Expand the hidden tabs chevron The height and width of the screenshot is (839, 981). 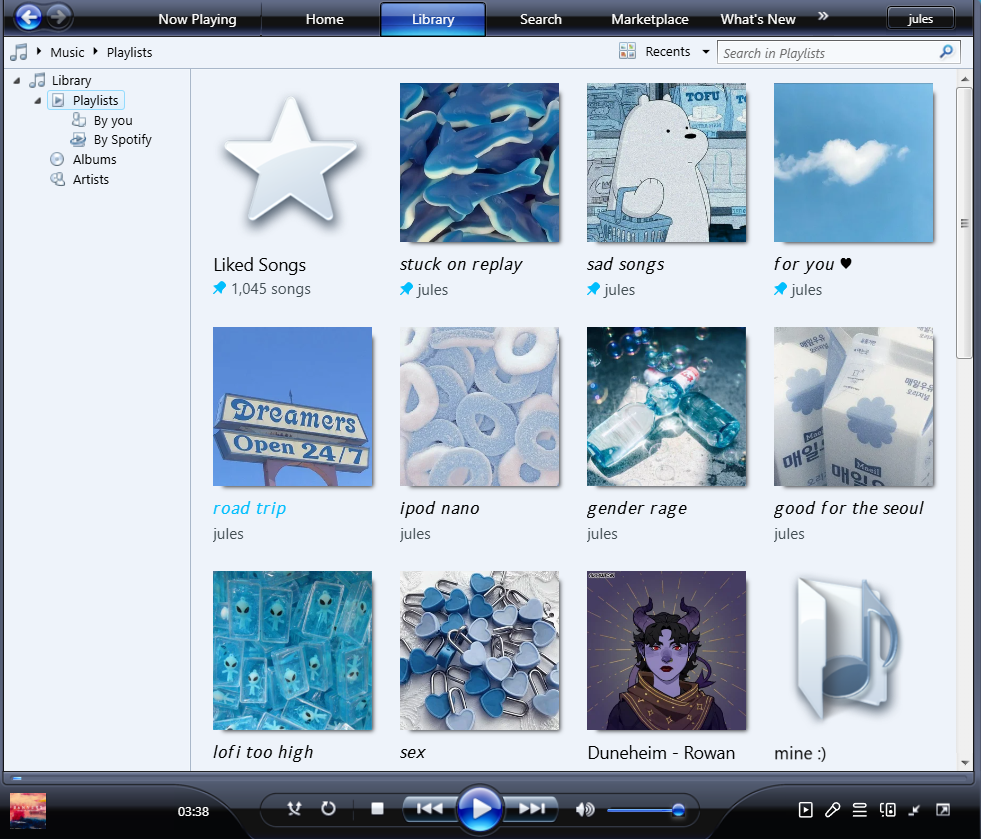coord(823,16)
